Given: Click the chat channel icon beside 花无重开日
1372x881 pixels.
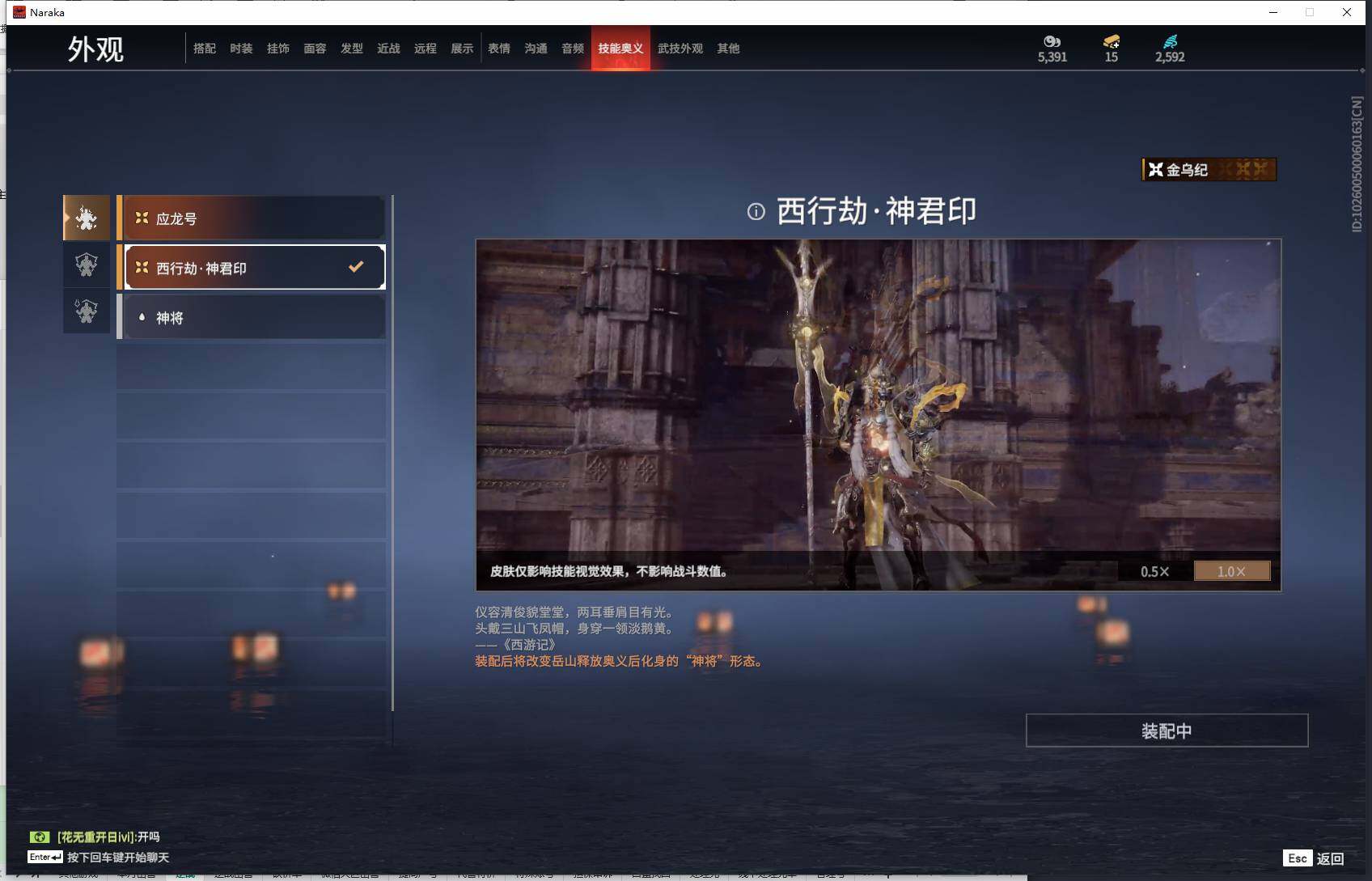Looking at the screenshot, I should pyautogui.click(x=39, y=837).
